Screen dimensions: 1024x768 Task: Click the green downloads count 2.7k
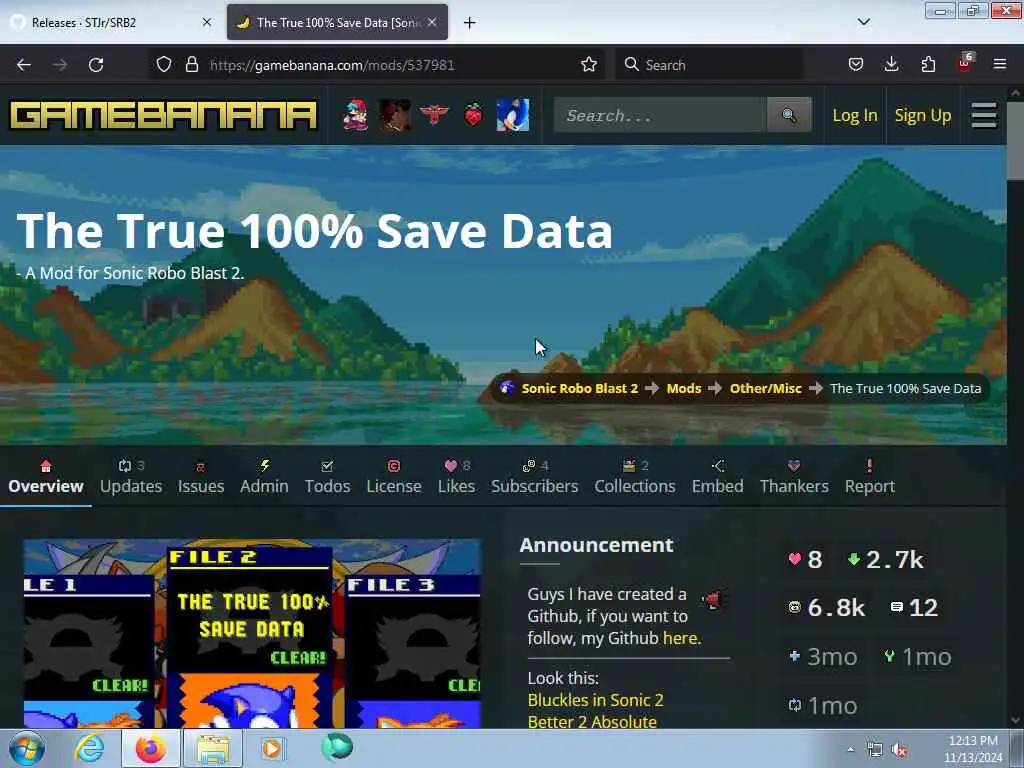point(886,560)
